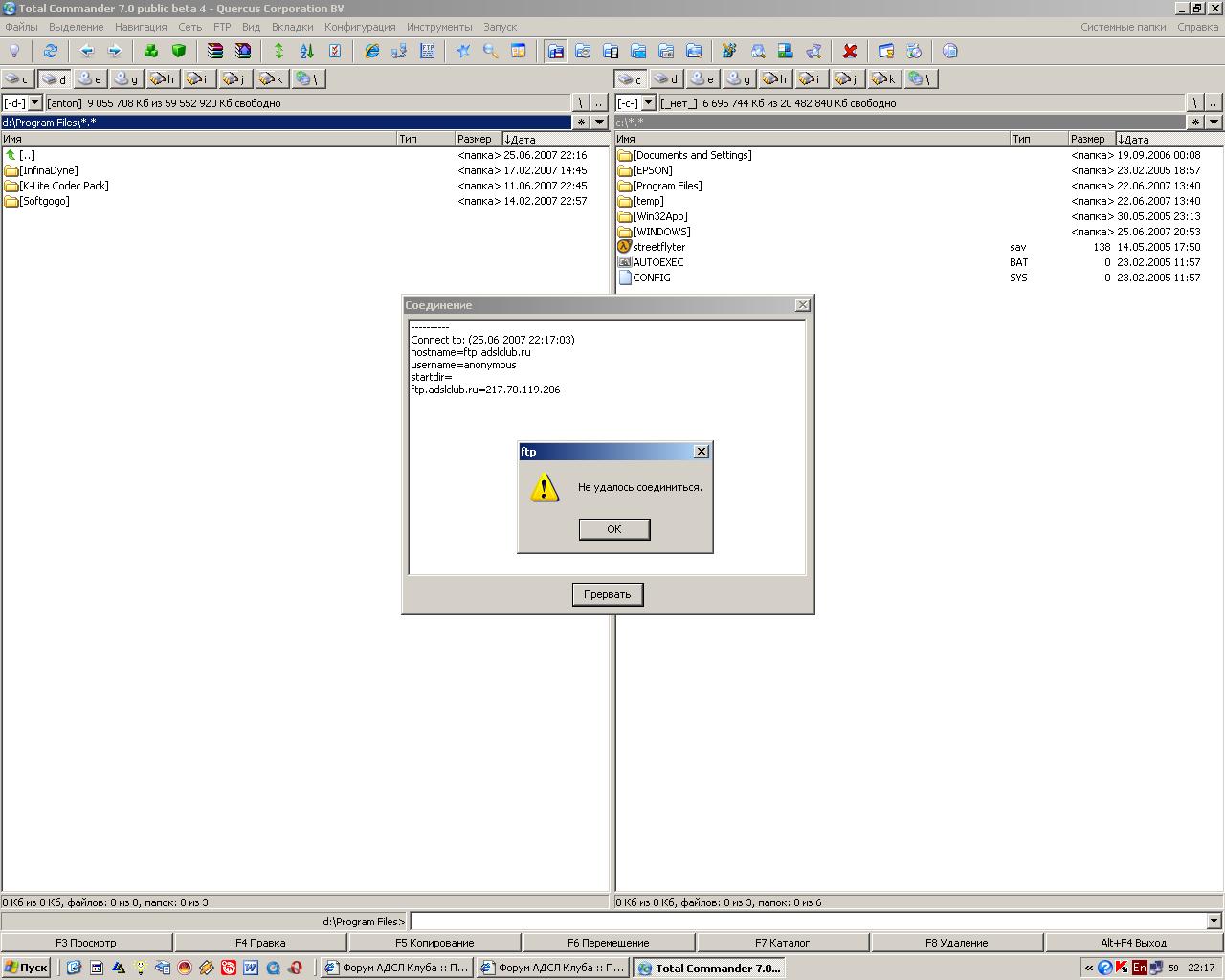Open the FTP menu
This screenshot has height=980, width=1225.
(x=222, y=27)
